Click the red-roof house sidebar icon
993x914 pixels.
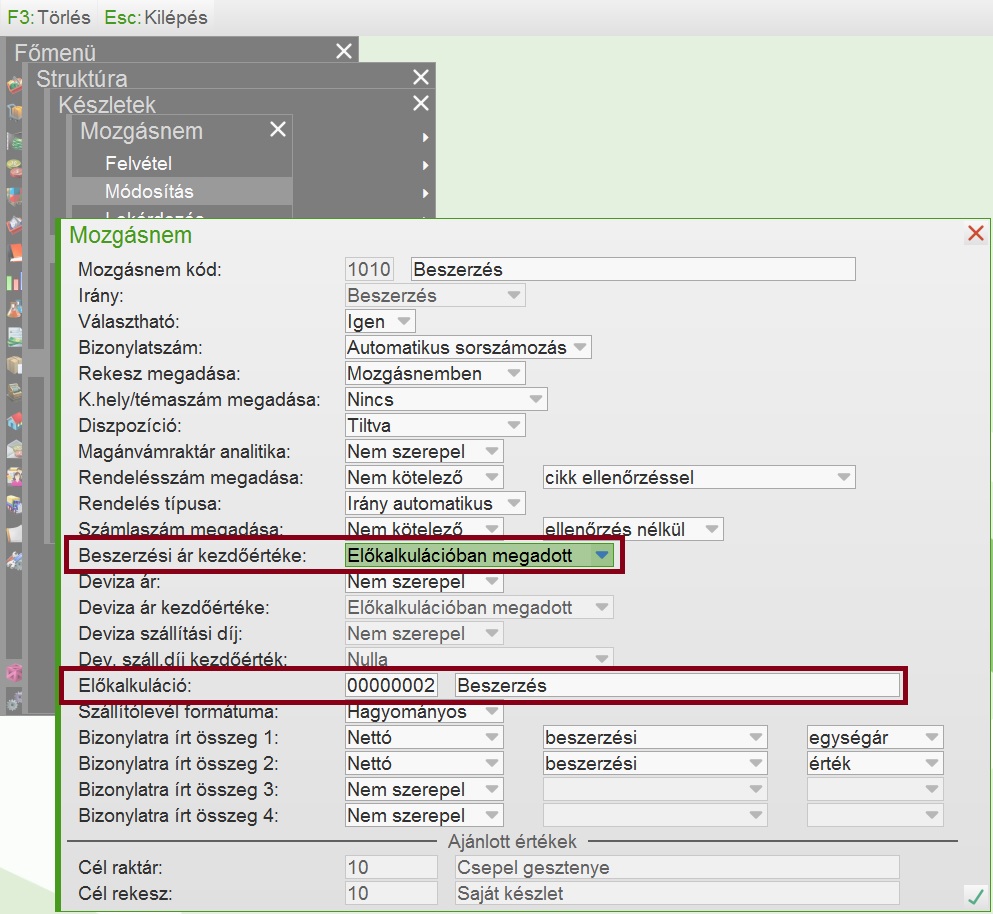tap(15, 421)
